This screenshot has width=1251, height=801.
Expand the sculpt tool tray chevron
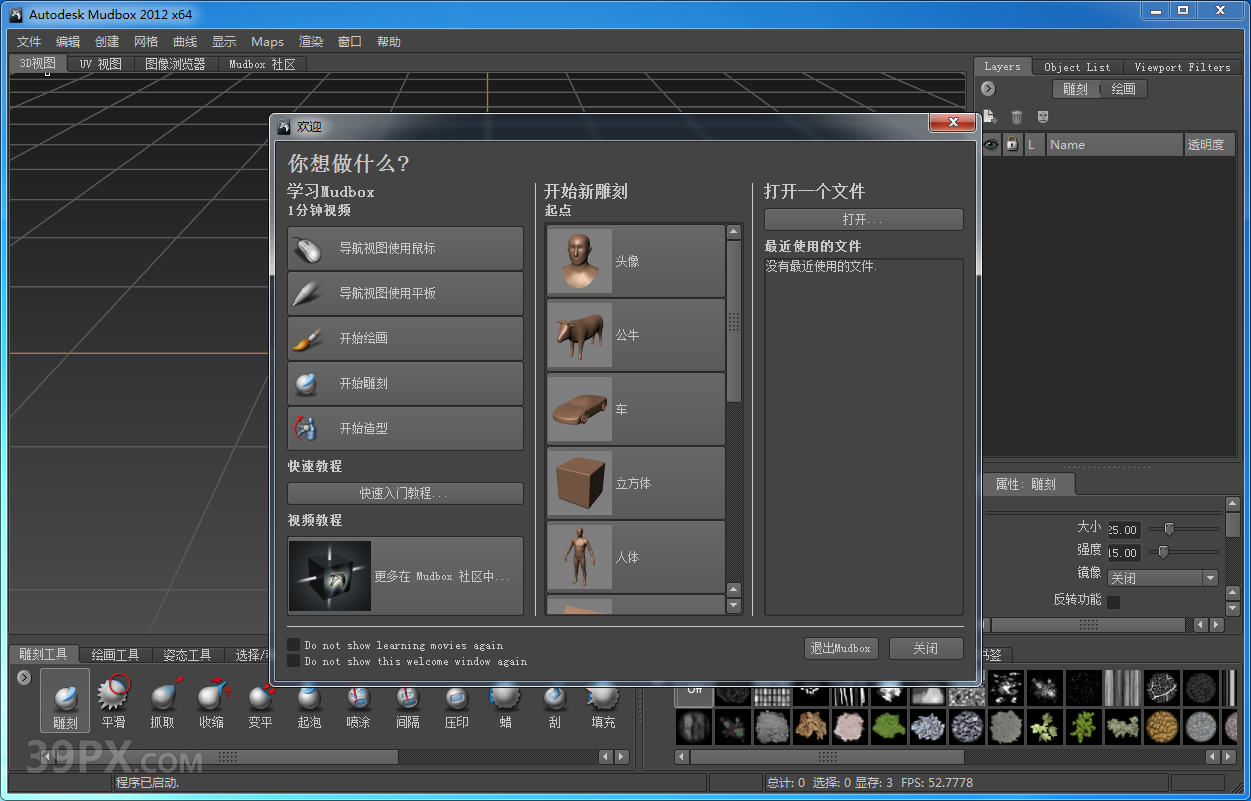pos(23,676)
